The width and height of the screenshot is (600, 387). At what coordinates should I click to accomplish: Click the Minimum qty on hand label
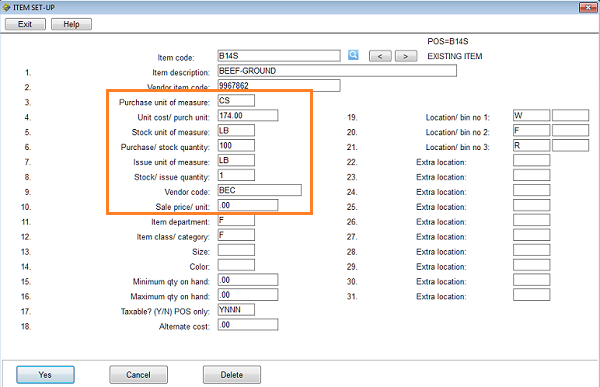171,282
